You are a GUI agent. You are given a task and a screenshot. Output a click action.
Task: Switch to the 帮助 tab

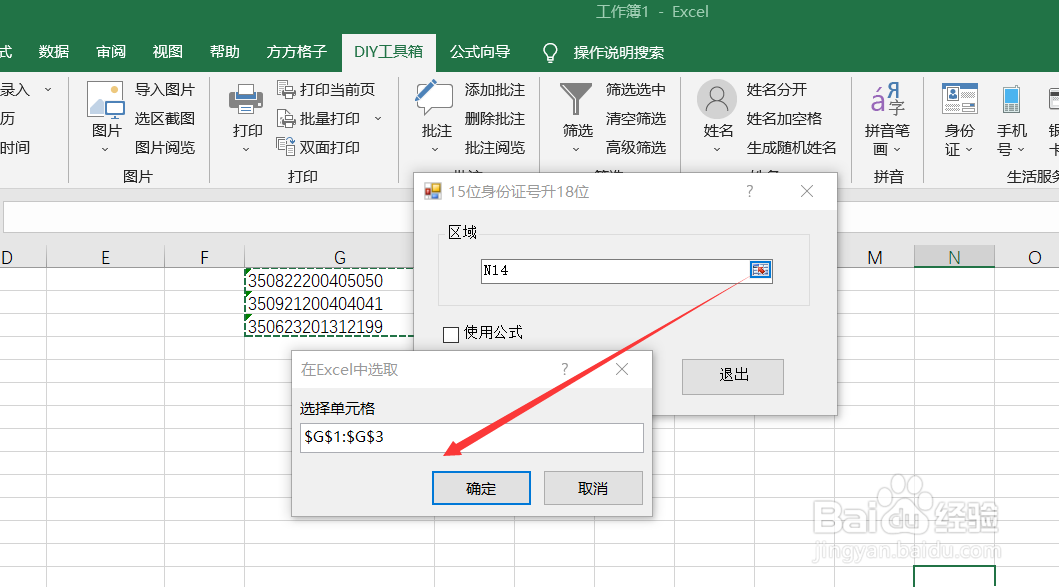(x=224, y=52)
